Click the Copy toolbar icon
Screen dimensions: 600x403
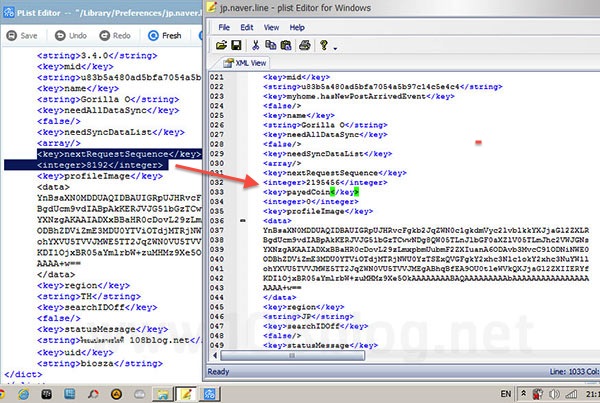pyautogui.click(x=271, y=45)
